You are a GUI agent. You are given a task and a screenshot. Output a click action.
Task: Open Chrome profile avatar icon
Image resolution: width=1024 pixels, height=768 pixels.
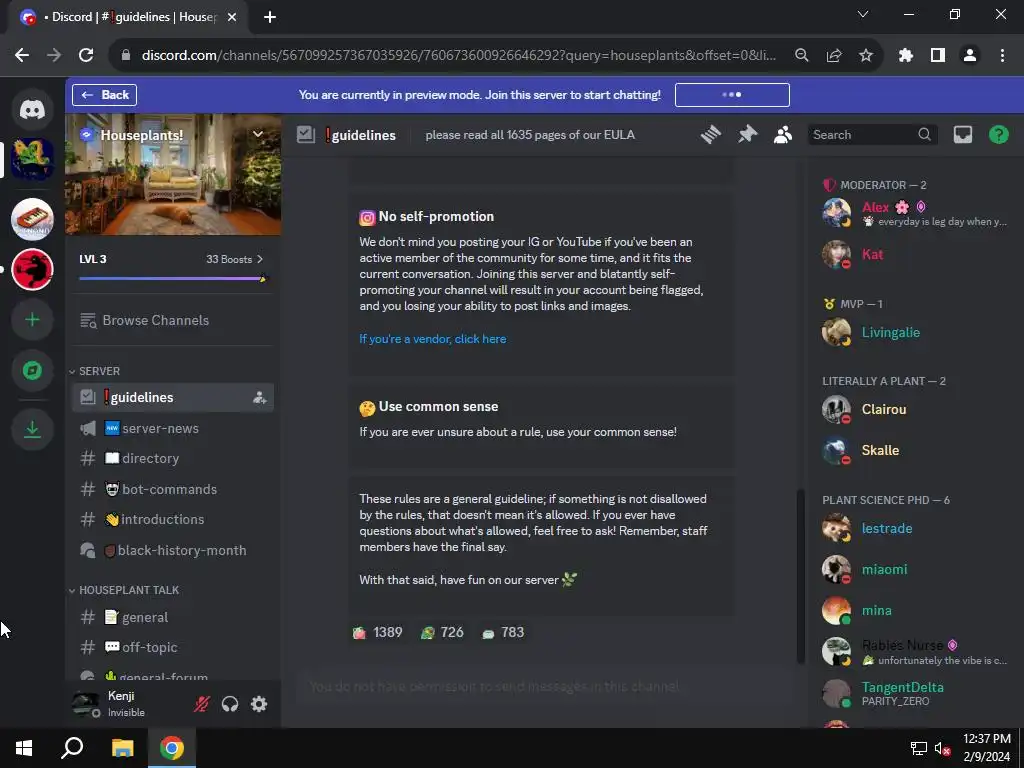click(x=970, y=56)
